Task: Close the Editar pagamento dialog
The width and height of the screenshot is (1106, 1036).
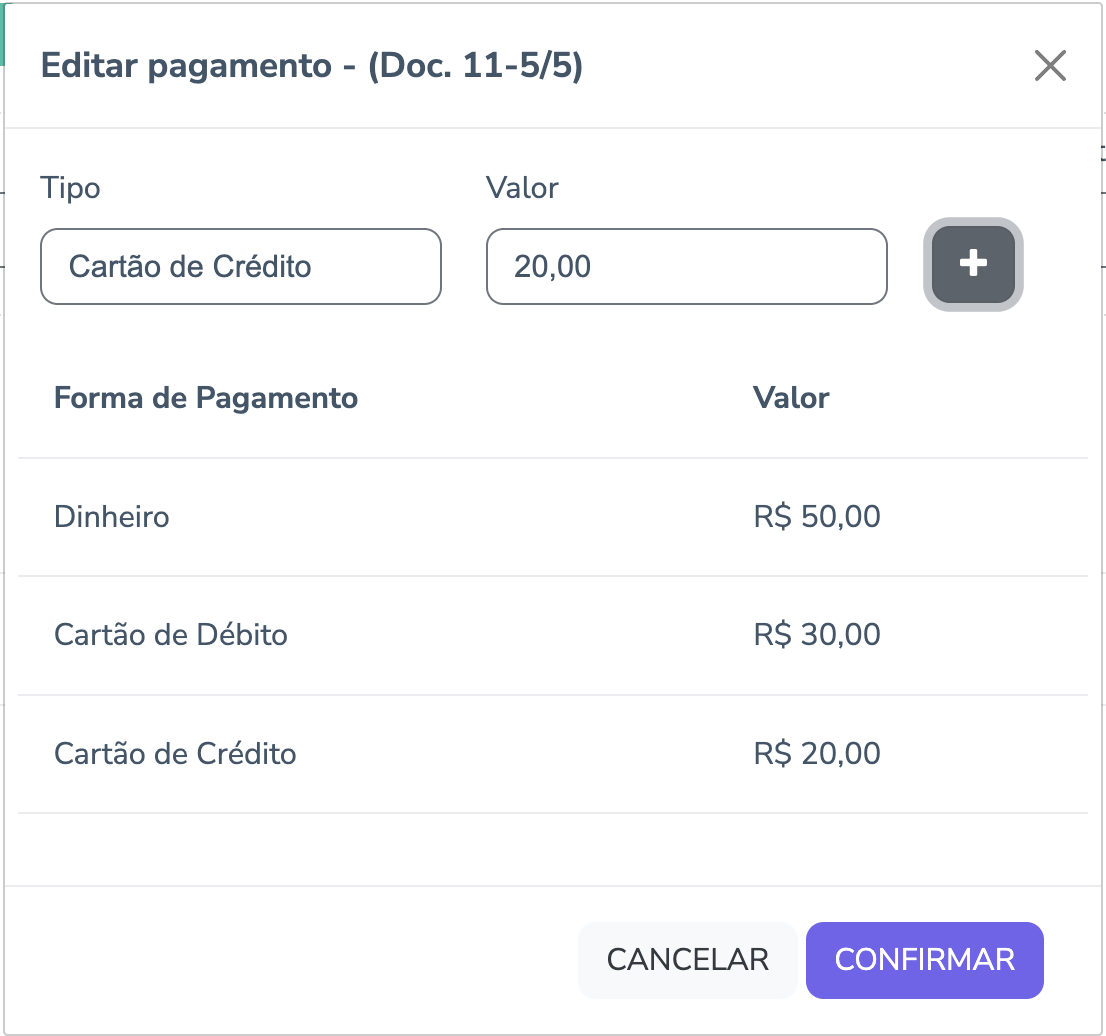Action: click(x=1050, y=66)
